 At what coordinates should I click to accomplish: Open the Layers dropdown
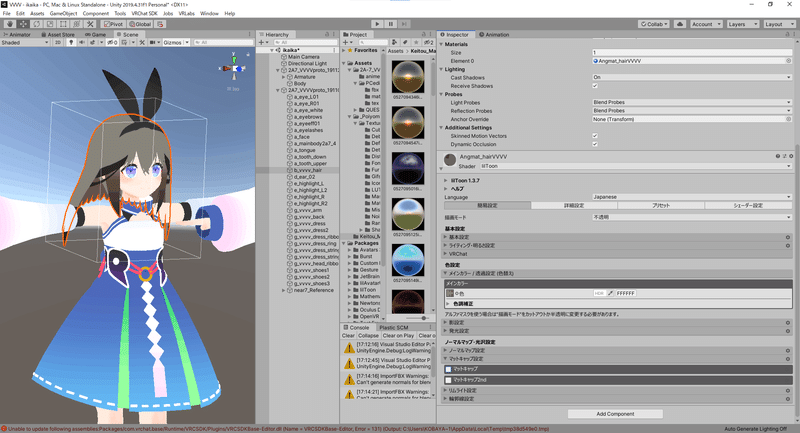(742, 24)
